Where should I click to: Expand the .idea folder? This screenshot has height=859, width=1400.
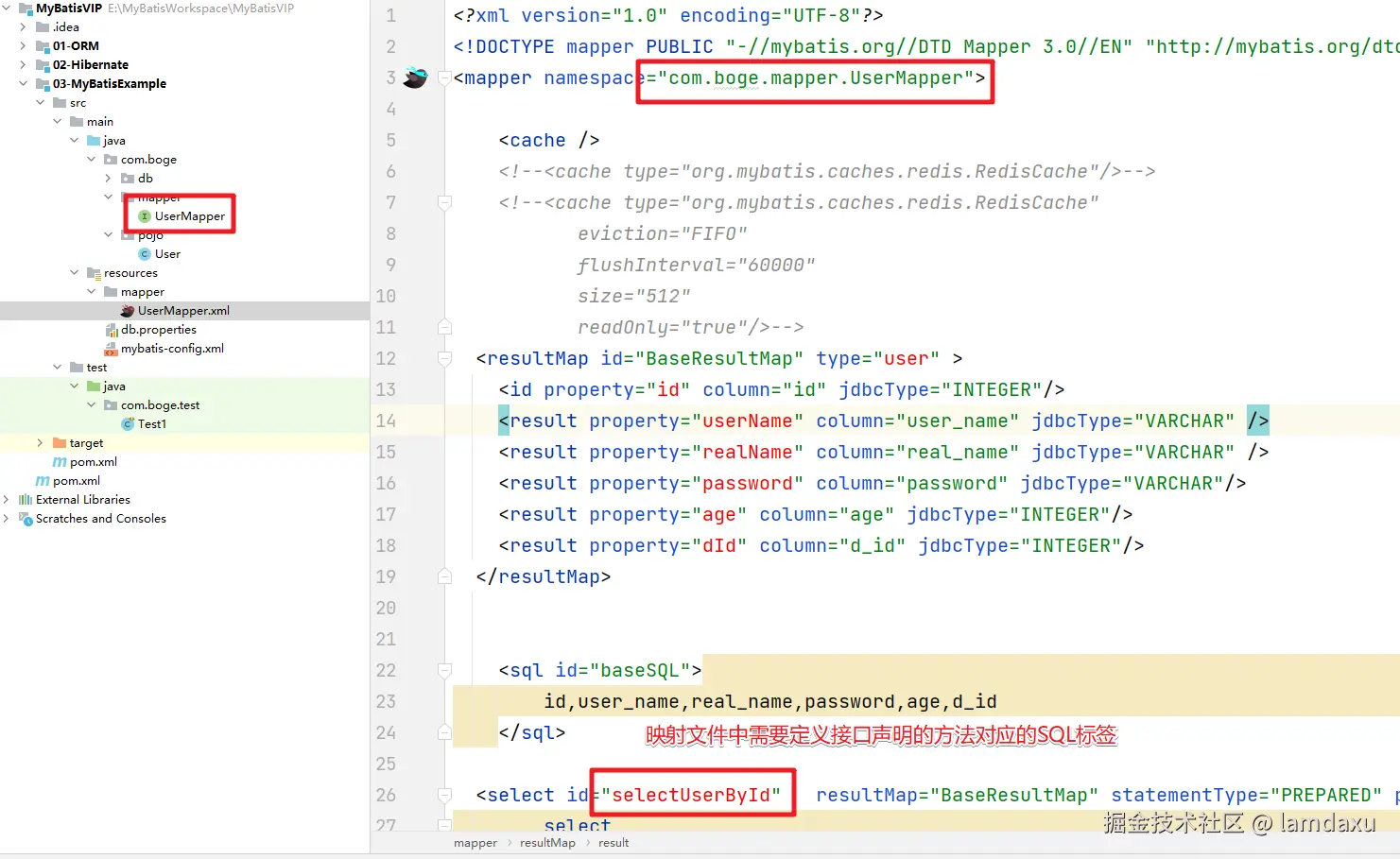[24, 27]
